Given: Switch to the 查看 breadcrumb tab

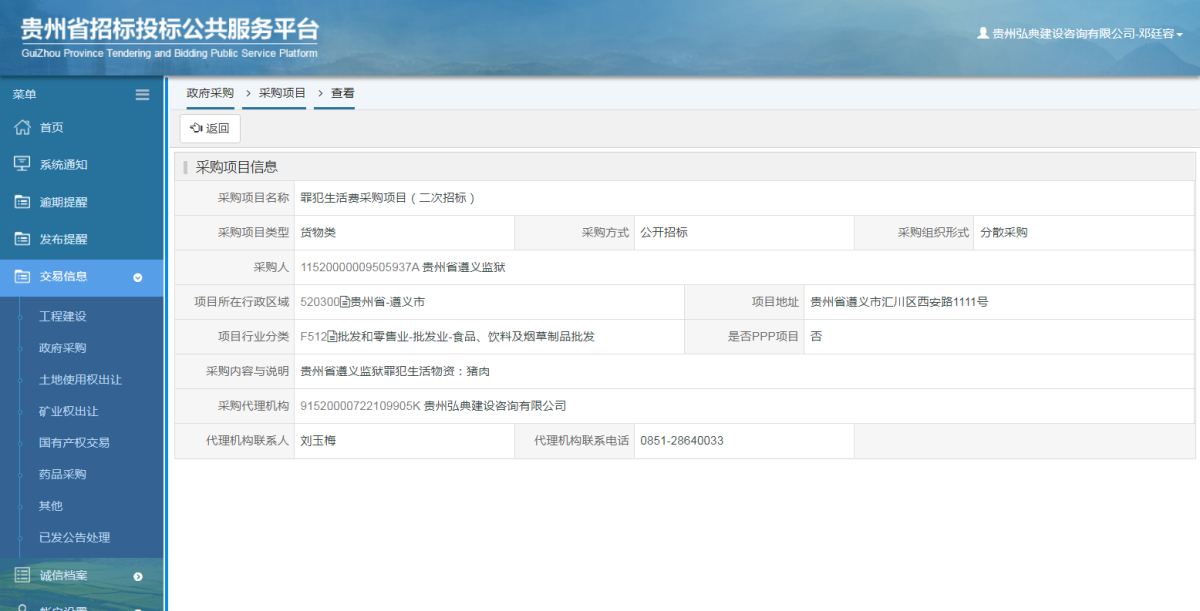Looking at the screenshot, I should (x=341, y=93).
